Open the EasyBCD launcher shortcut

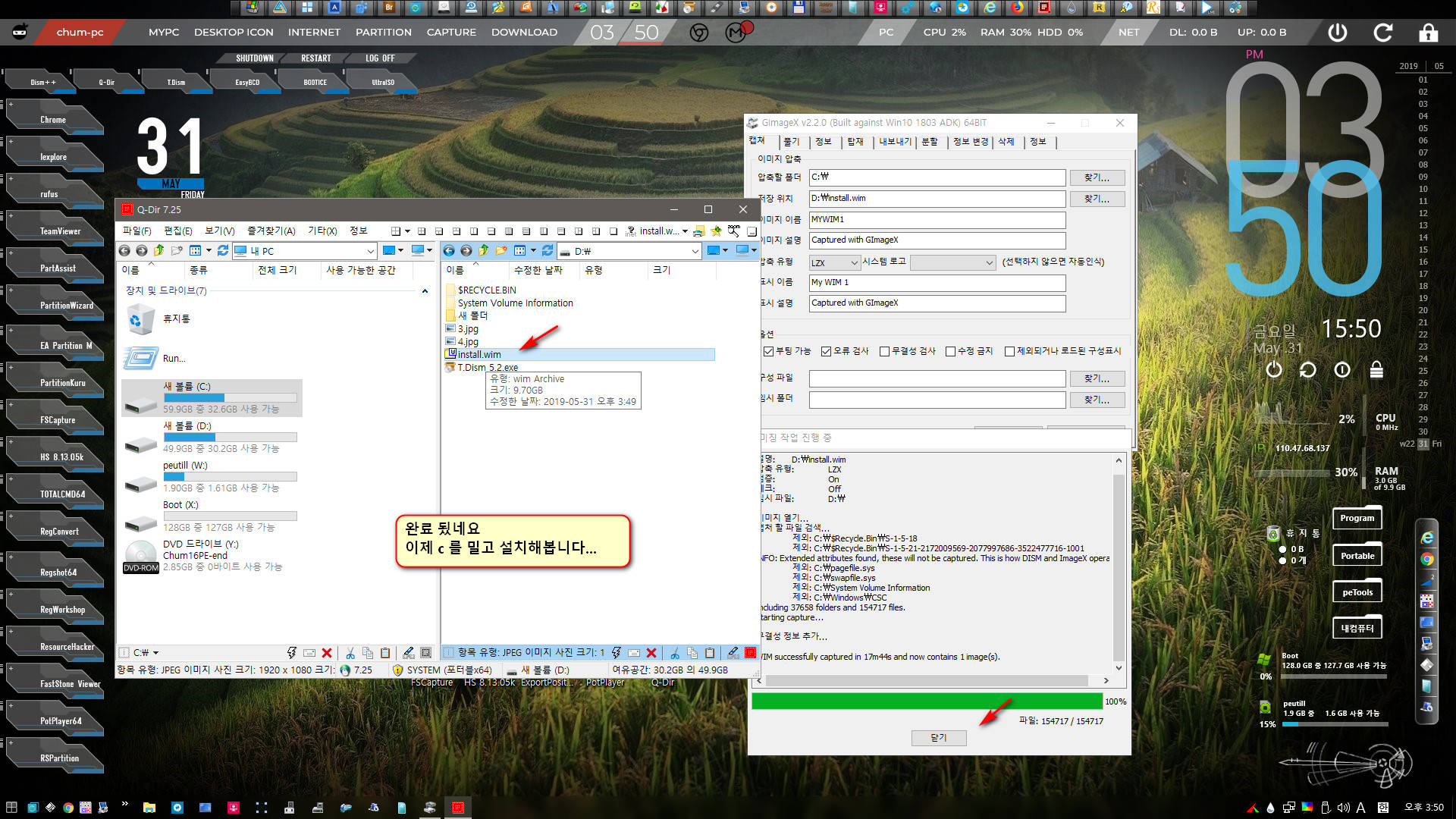pyautogui.click(x=247, y=82)
